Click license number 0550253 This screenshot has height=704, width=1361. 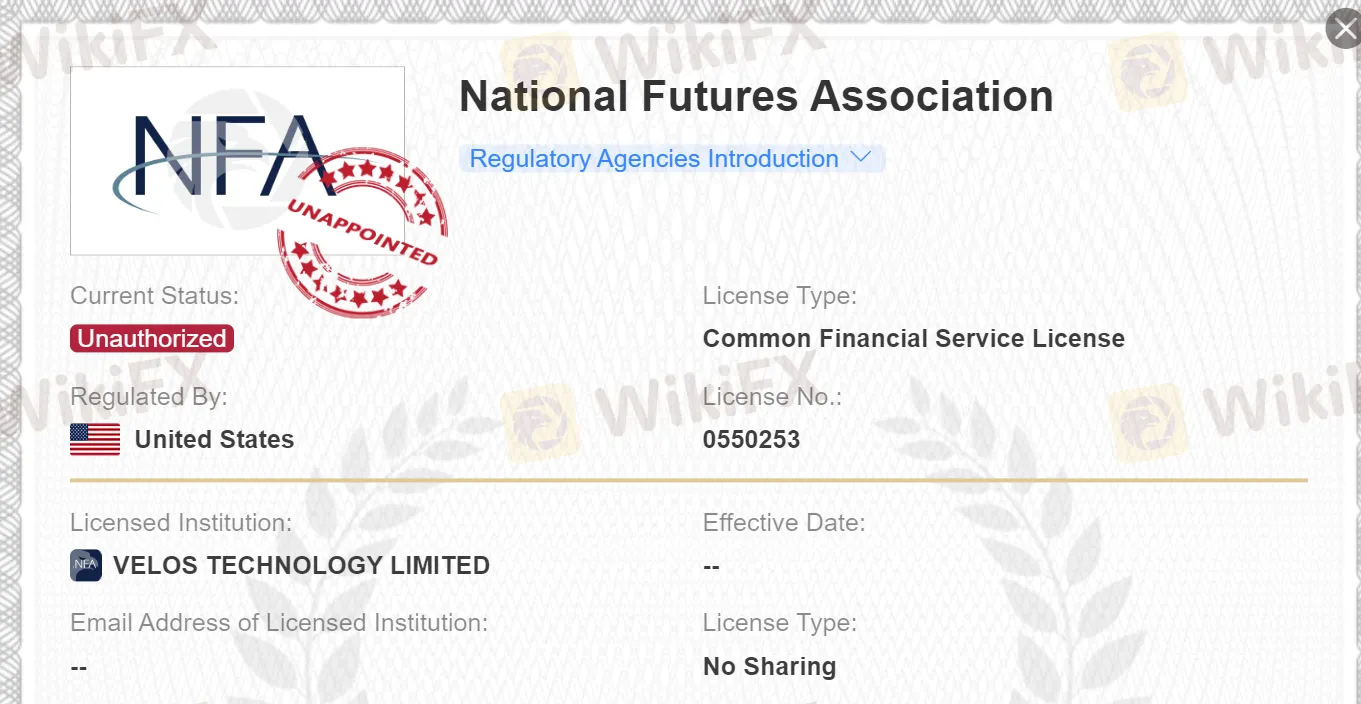[751, 440]
